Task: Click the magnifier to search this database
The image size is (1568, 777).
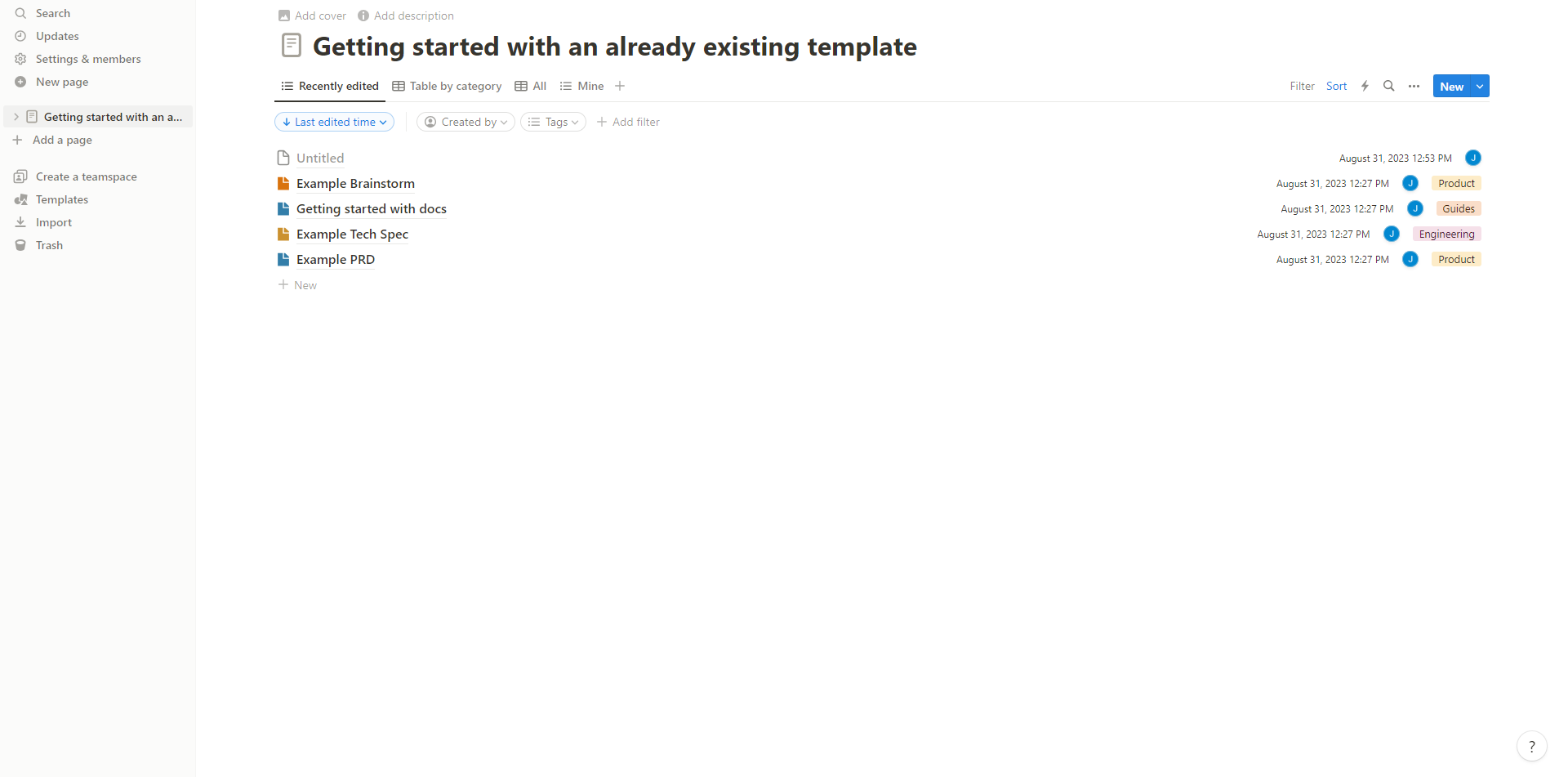Action: tap(1388, 86)
